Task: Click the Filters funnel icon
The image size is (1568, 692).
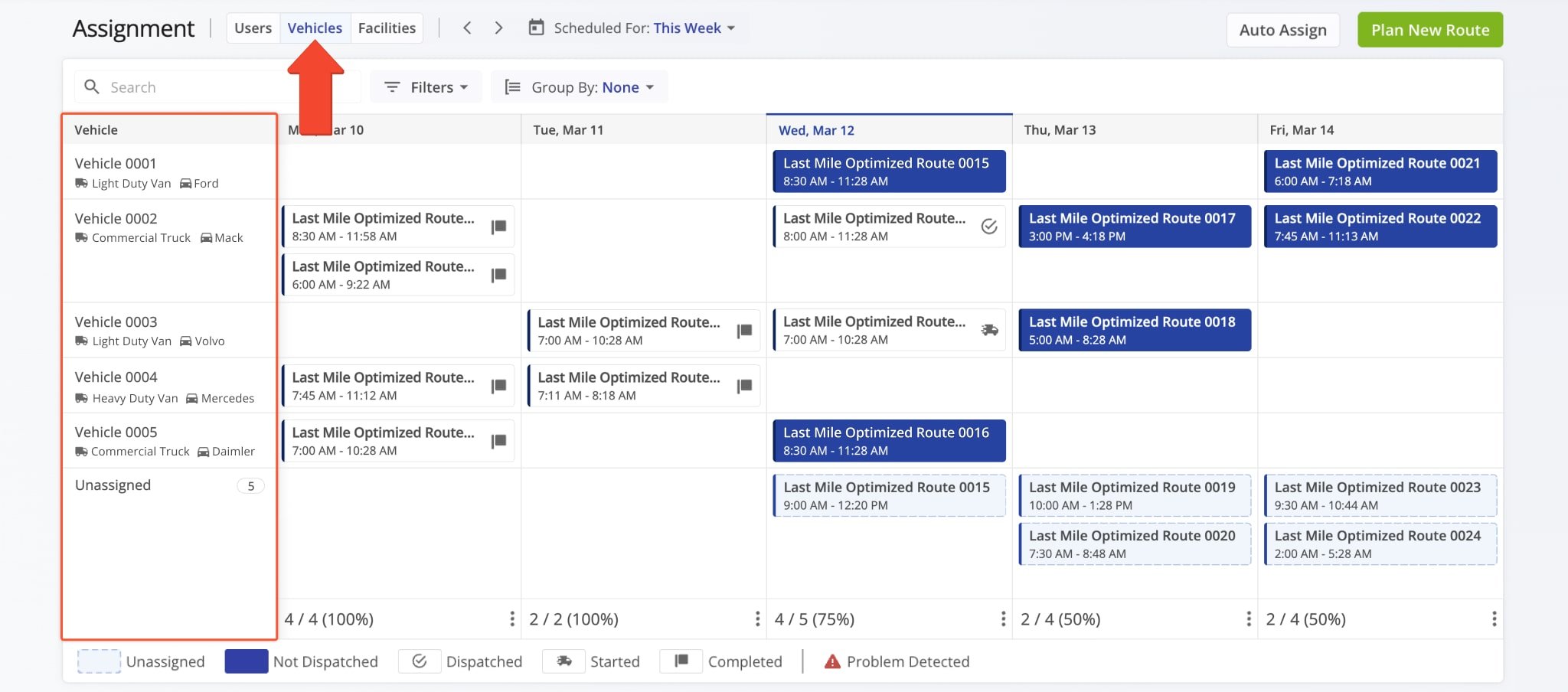Action: 391,86
